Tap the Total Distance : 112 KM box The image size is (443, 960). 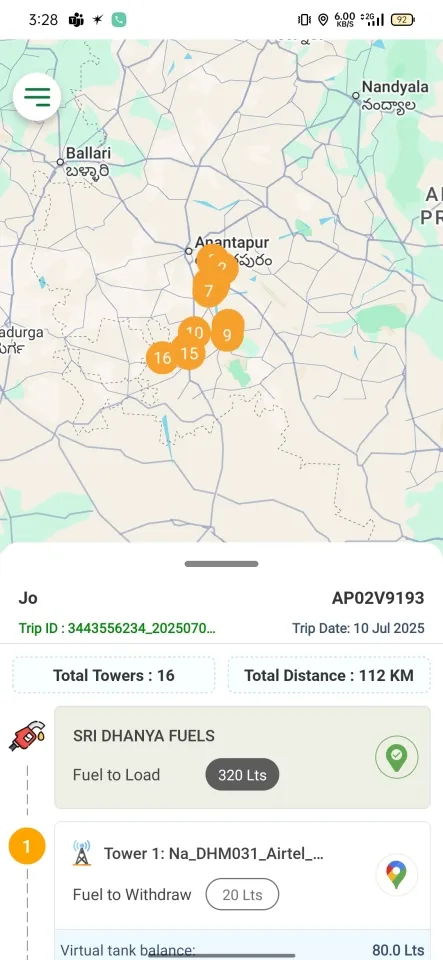[329, 675]
